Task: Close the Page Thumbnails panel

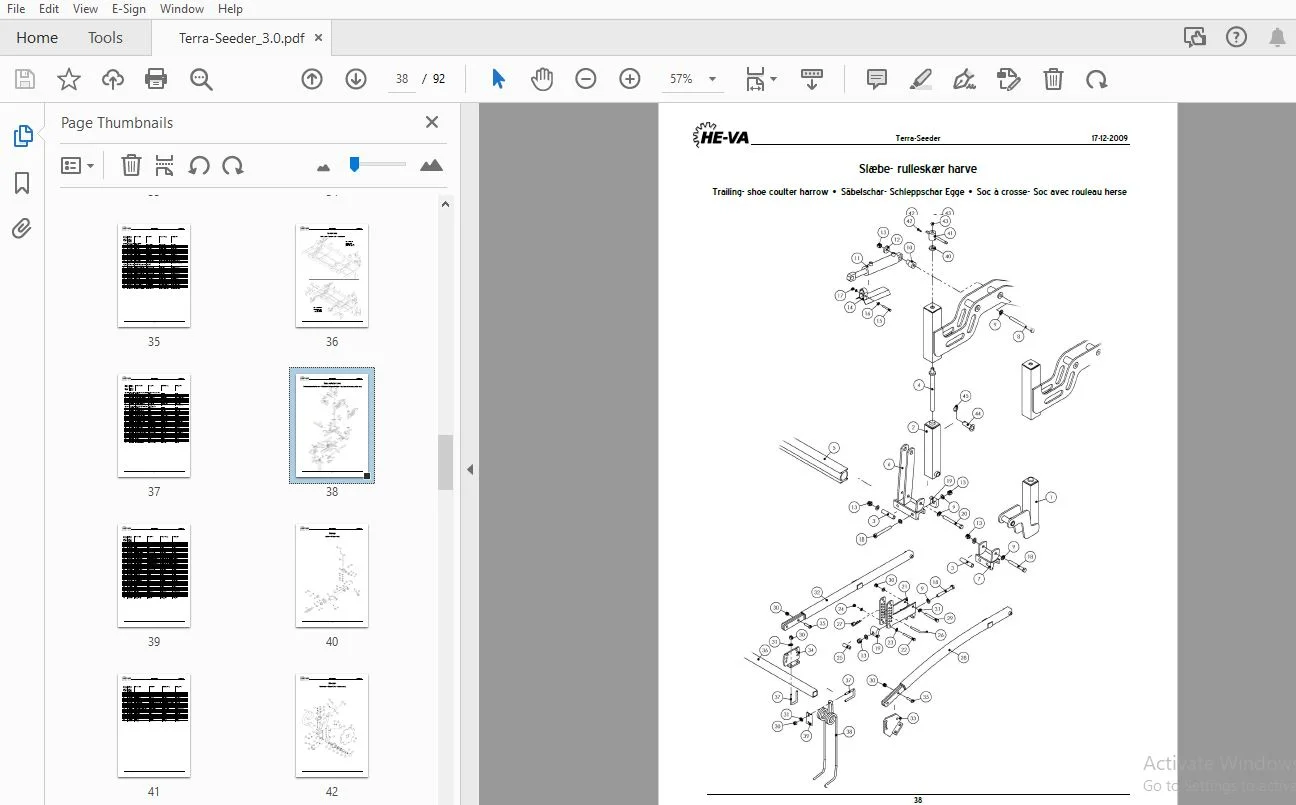Action: pyautogui.click(x=432, y=122)
